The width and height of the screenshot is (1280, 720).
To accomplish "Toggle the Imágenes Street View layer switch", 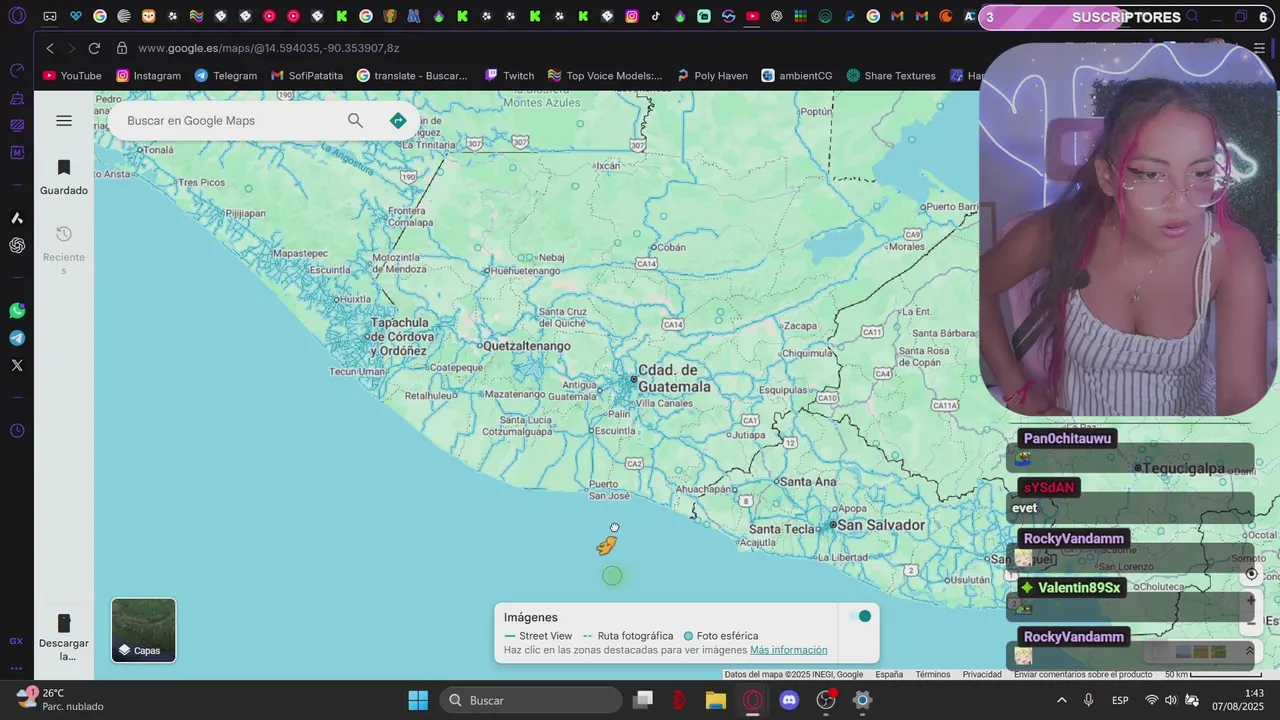I will [860, 616].
